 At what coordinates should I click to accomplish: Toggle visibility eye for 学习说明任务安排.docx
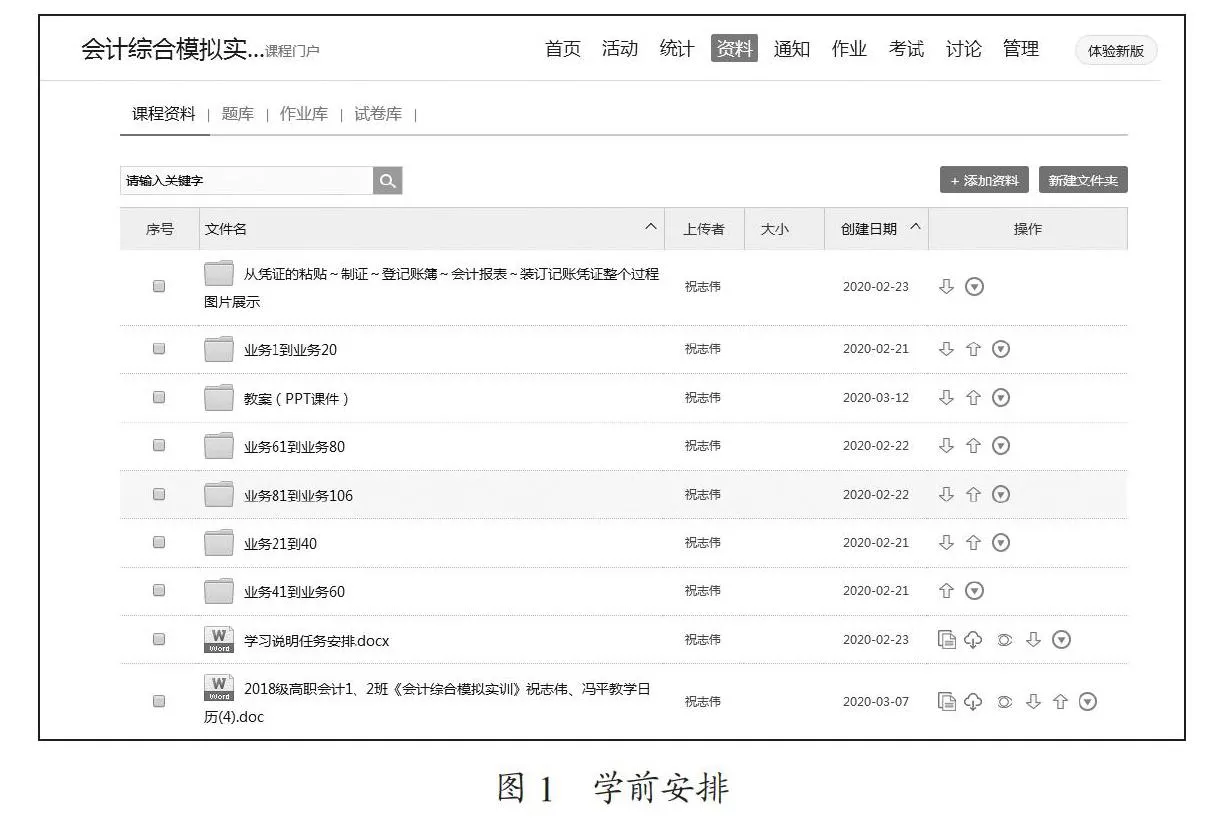click(1005, 640)
